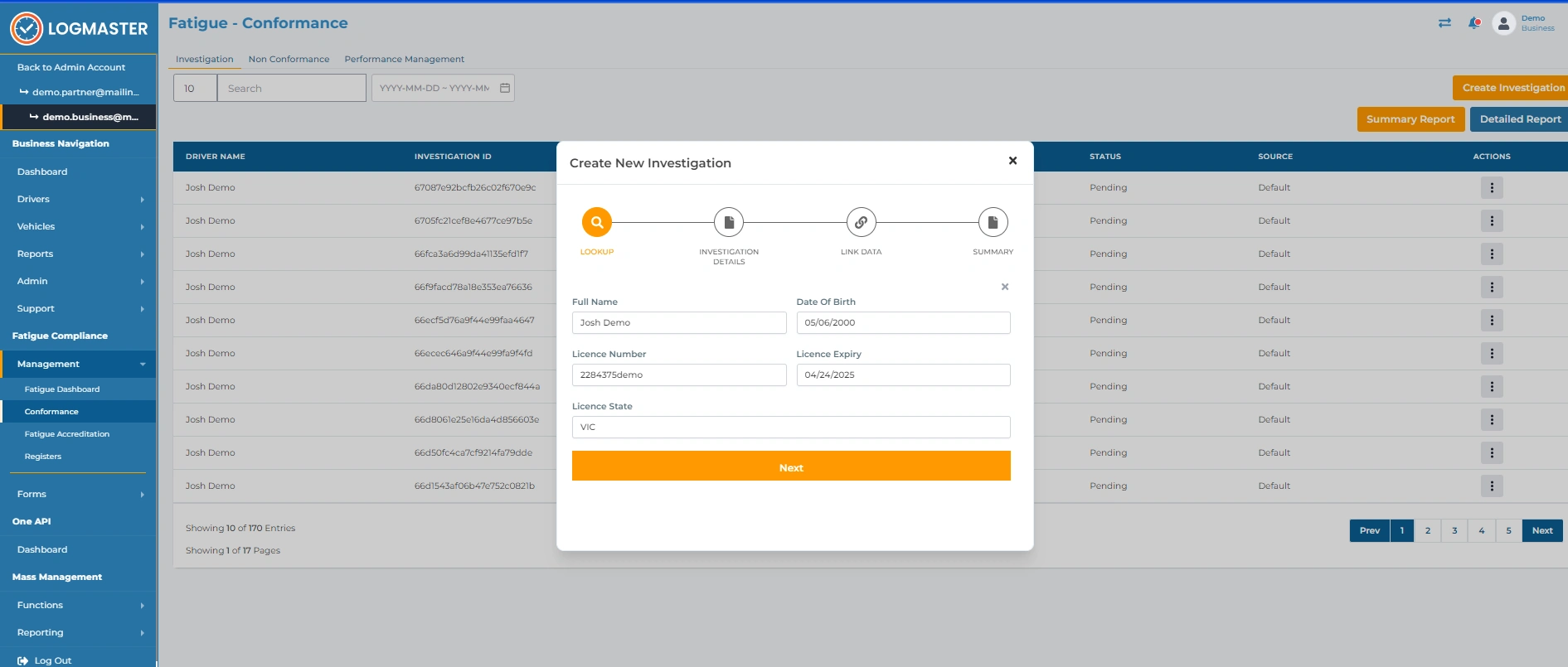Click the Lookup step magnifier icon

coord(597,222)
